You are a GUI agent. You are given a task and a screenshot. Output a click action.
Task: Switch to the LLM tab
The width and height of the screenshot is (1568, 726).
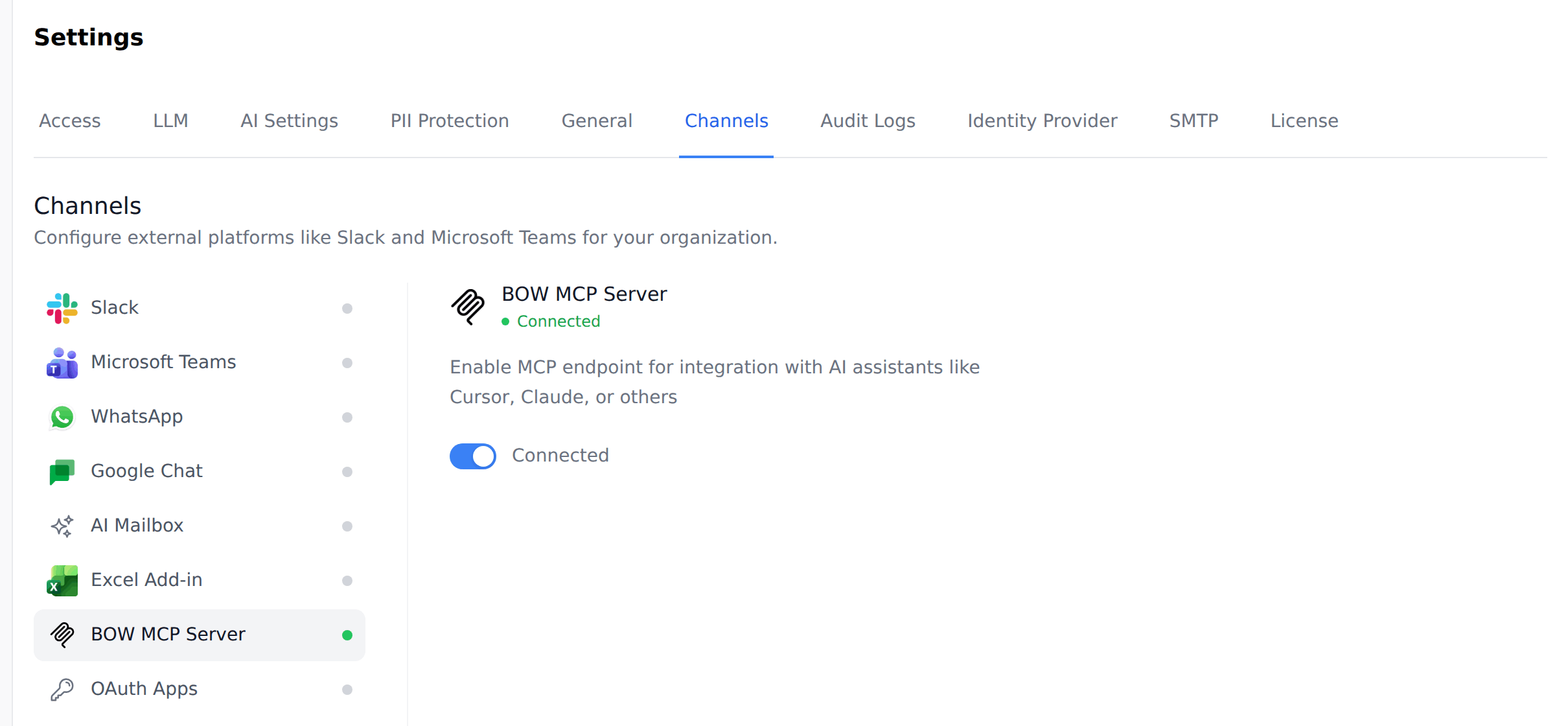pyautogui.click(x=170, y=121)
